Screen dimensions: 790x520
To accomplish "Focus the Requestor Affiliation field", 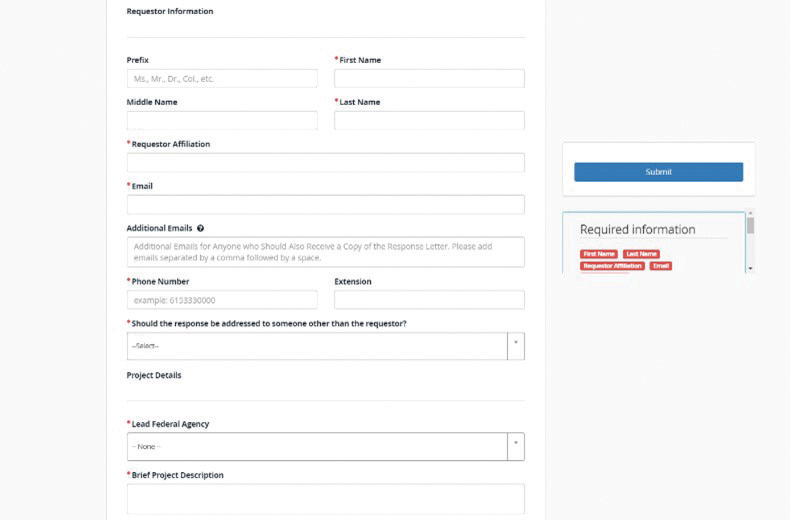I will tap(325, 163).
